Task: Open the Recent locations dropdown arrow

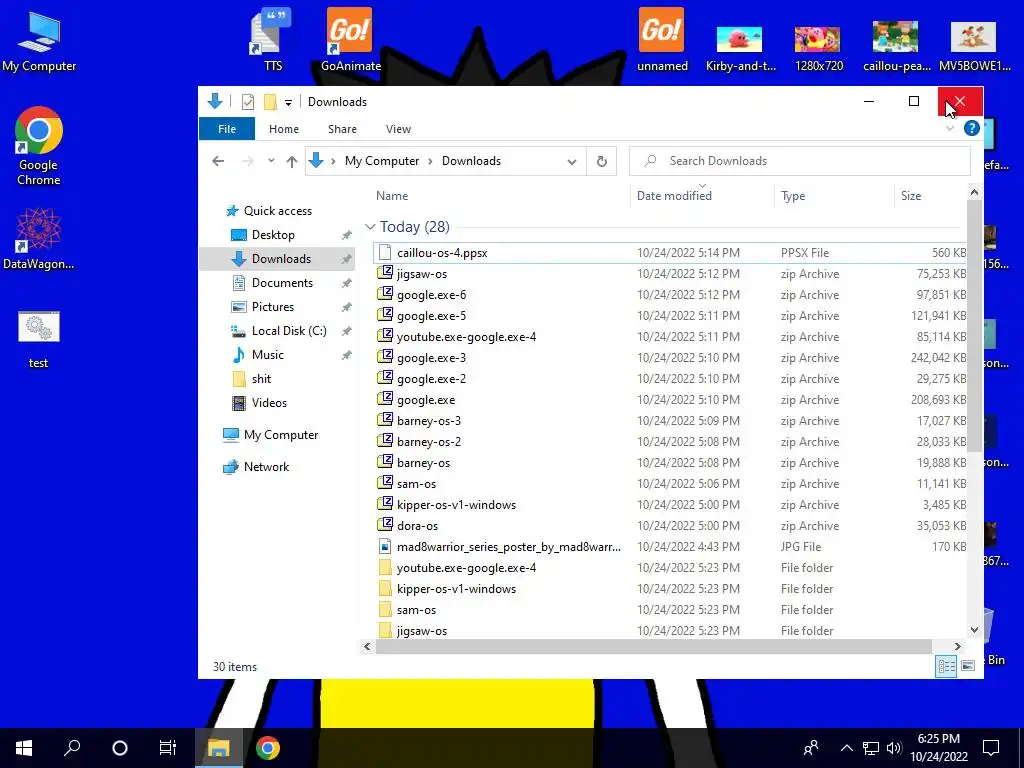Action: pos(271,161)
